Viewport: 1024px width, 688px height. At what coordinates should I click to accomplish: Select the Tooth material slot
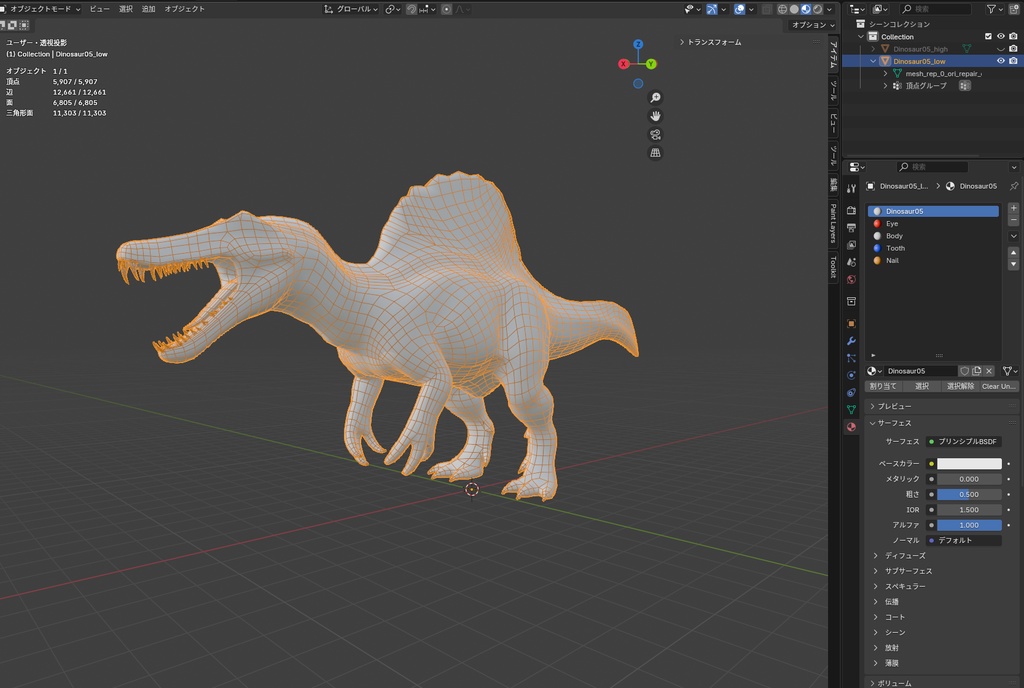coord(895,248)
